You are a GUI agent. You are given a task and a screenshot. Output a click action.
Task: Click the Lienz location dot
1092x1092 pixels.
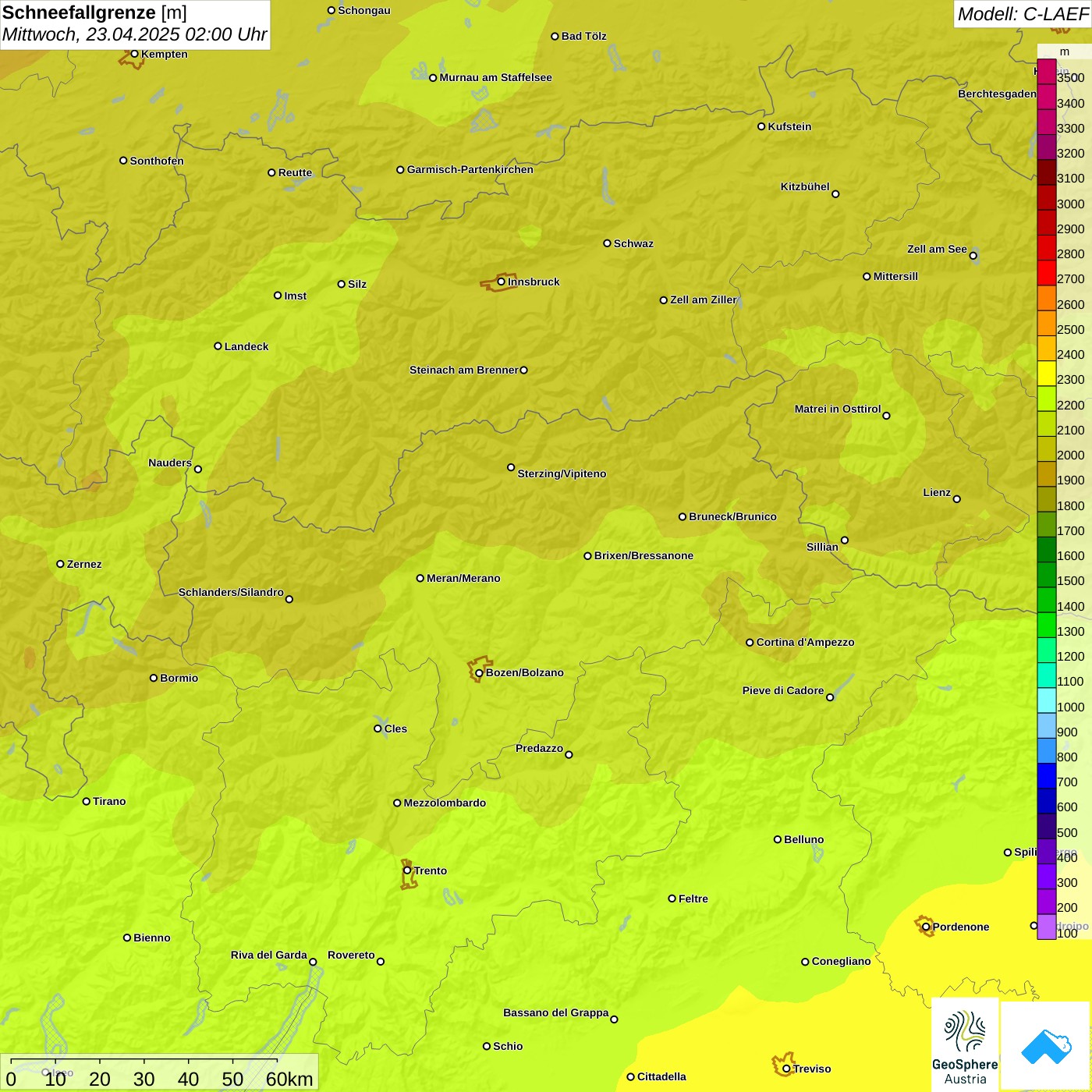coord(957,498)
